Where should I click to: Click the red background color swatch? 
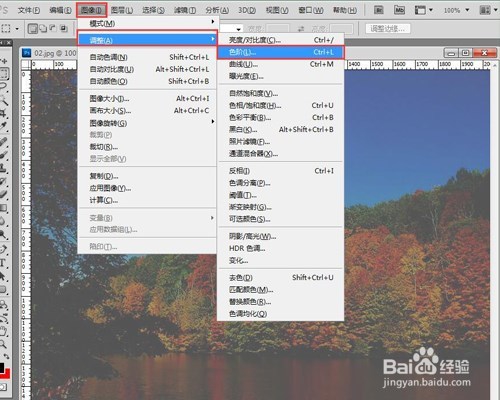[x=6, y=374]
